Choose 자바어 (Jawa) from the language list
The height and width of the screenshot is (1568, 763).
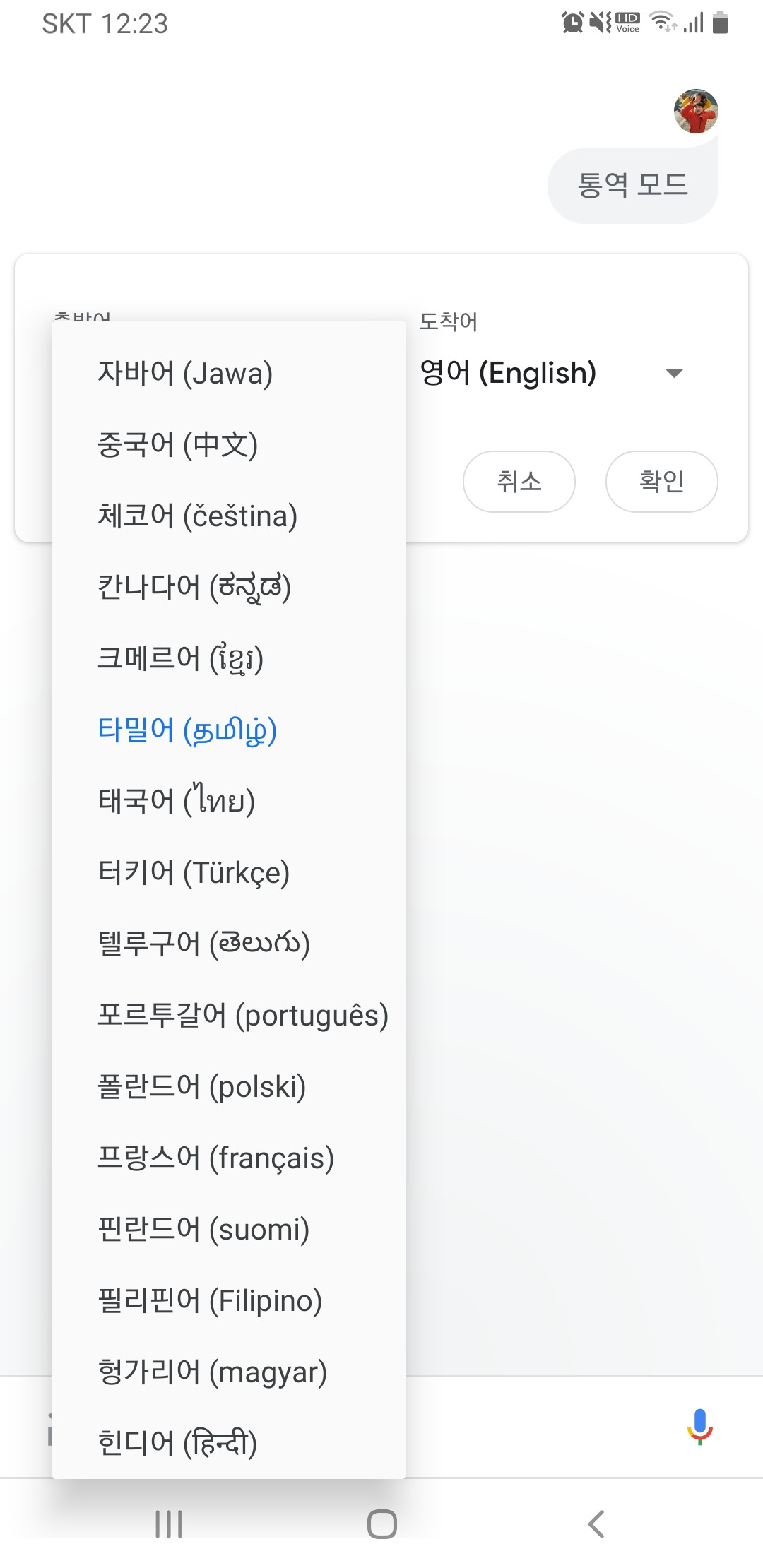(x=229, y=373)
